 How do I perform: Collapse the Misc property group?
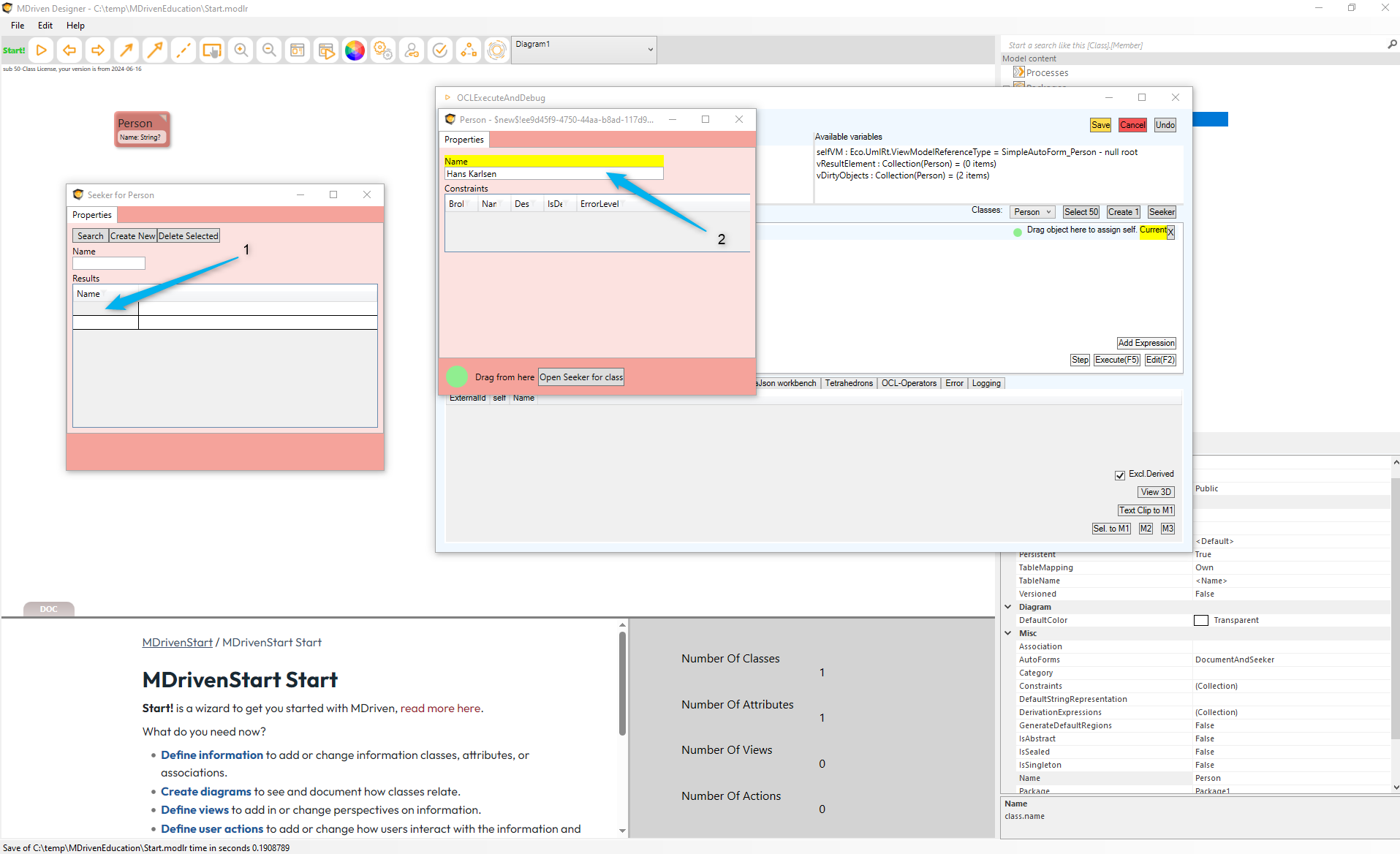tap(1008, 633)
